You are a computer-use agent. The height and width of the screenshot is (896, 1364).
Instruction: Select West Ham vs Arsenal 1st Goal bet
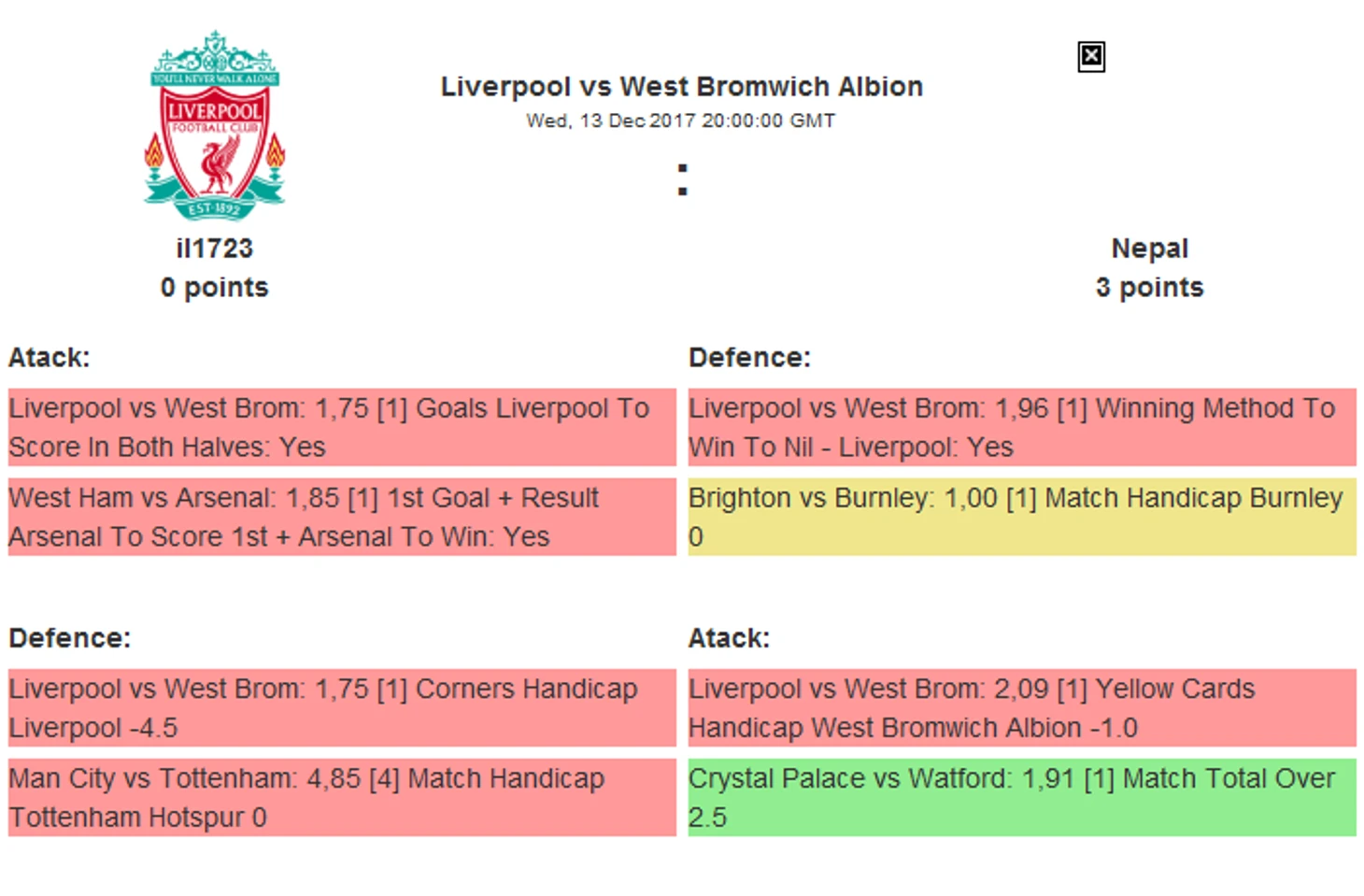click(342, 518)
